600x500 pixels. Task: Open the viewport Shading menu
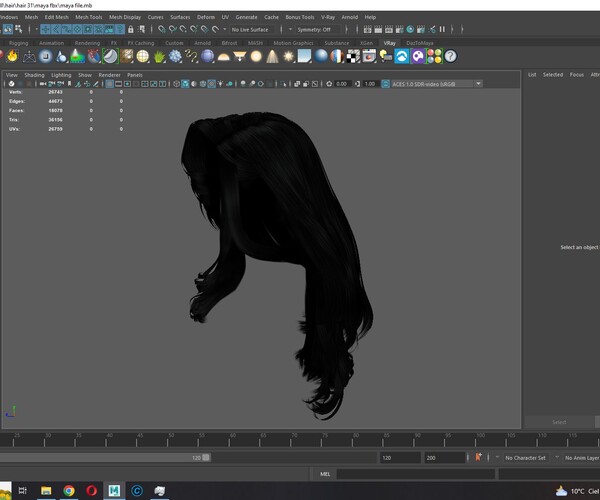point(34,75)
